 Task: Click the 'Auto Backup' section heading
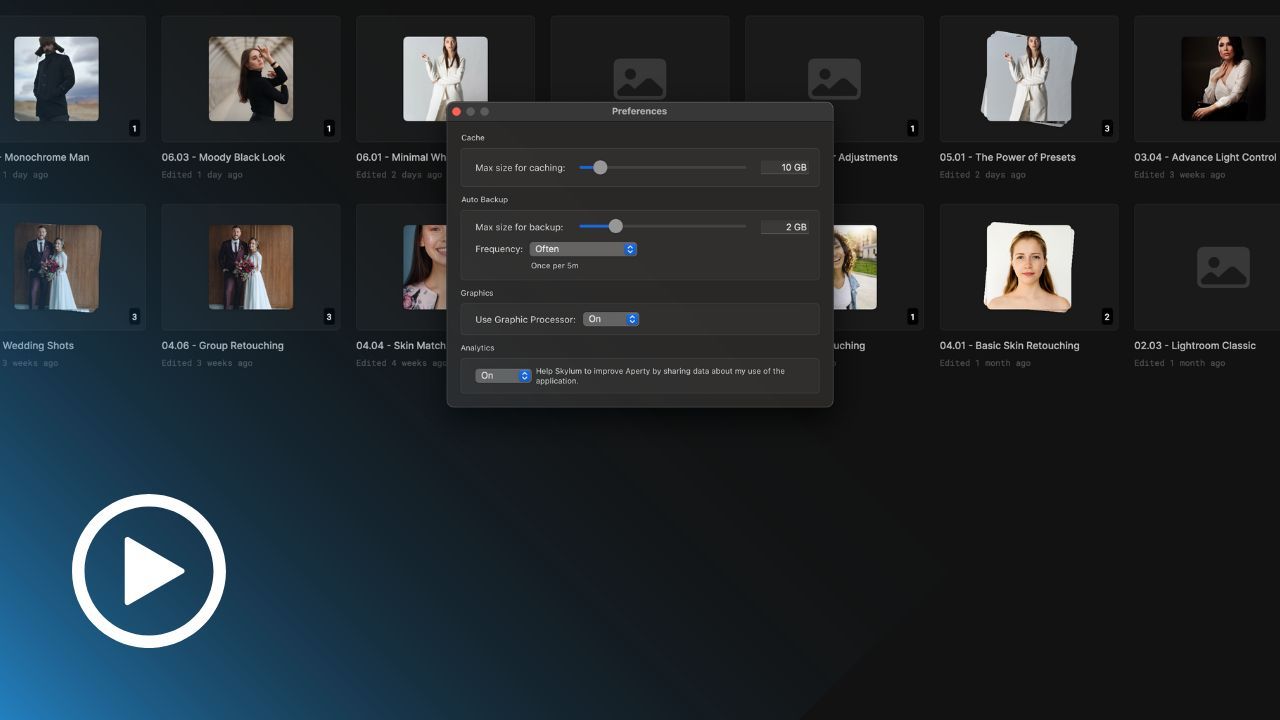click(x=484, y=200)
